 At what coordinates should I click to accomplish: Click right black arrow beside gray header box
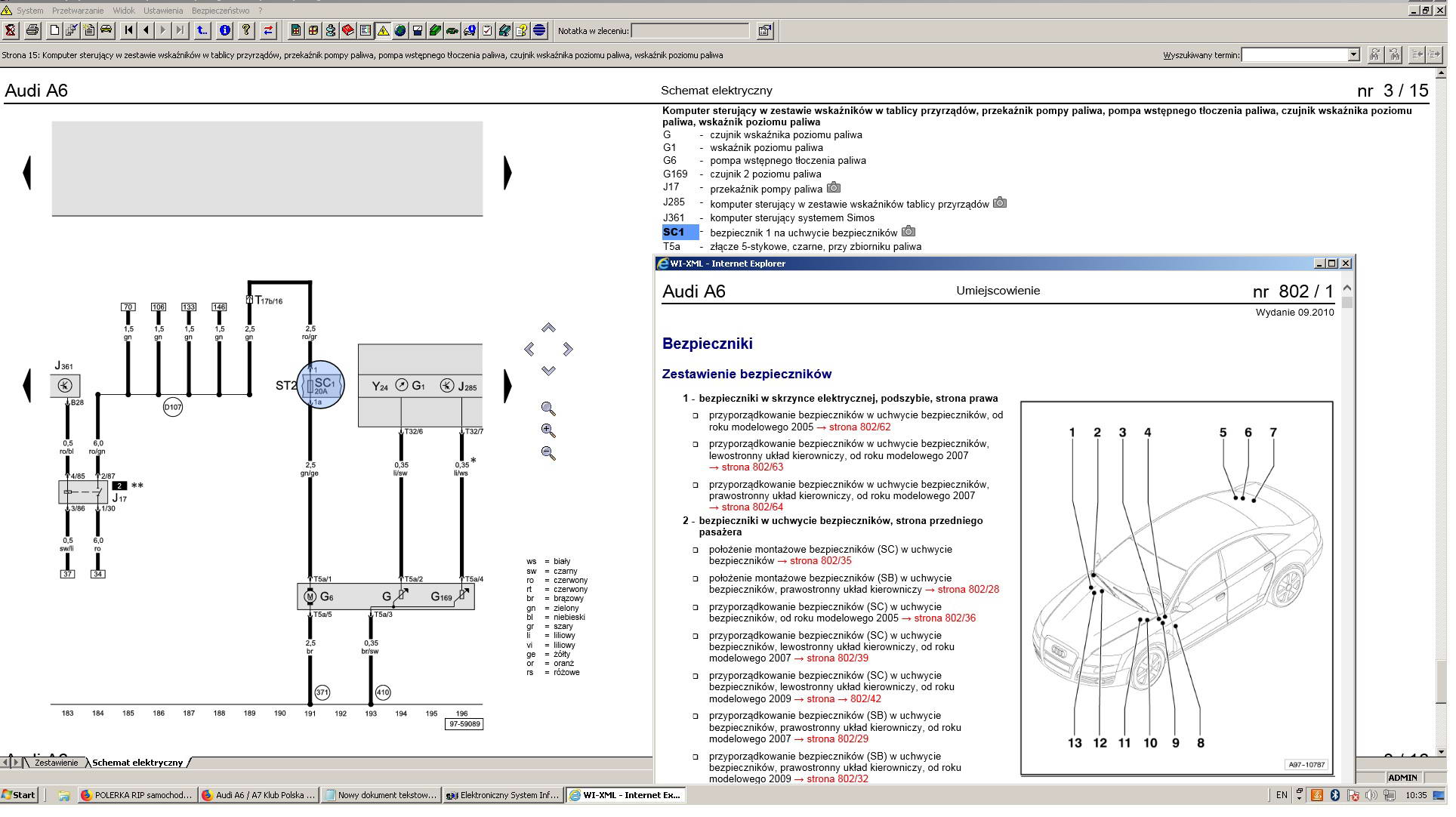(507, 173)
